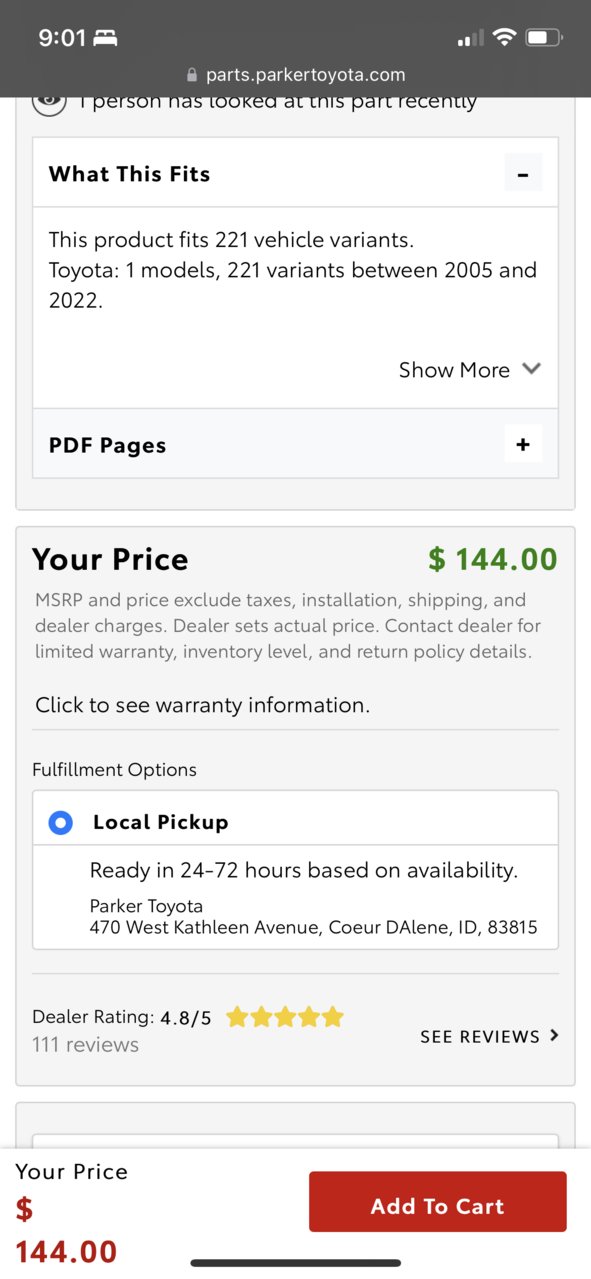This screenshot has width=591, height=1279.
Task: Click the Show More chevron arrow
Action: point(531,369)
